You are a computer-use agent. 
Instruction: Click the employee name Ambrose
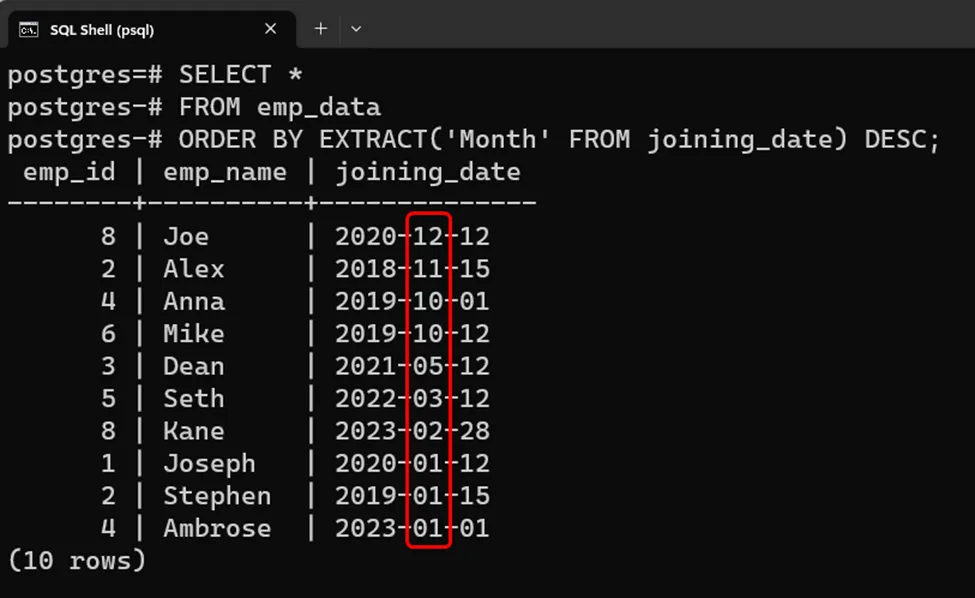click(x=217, y=528)
